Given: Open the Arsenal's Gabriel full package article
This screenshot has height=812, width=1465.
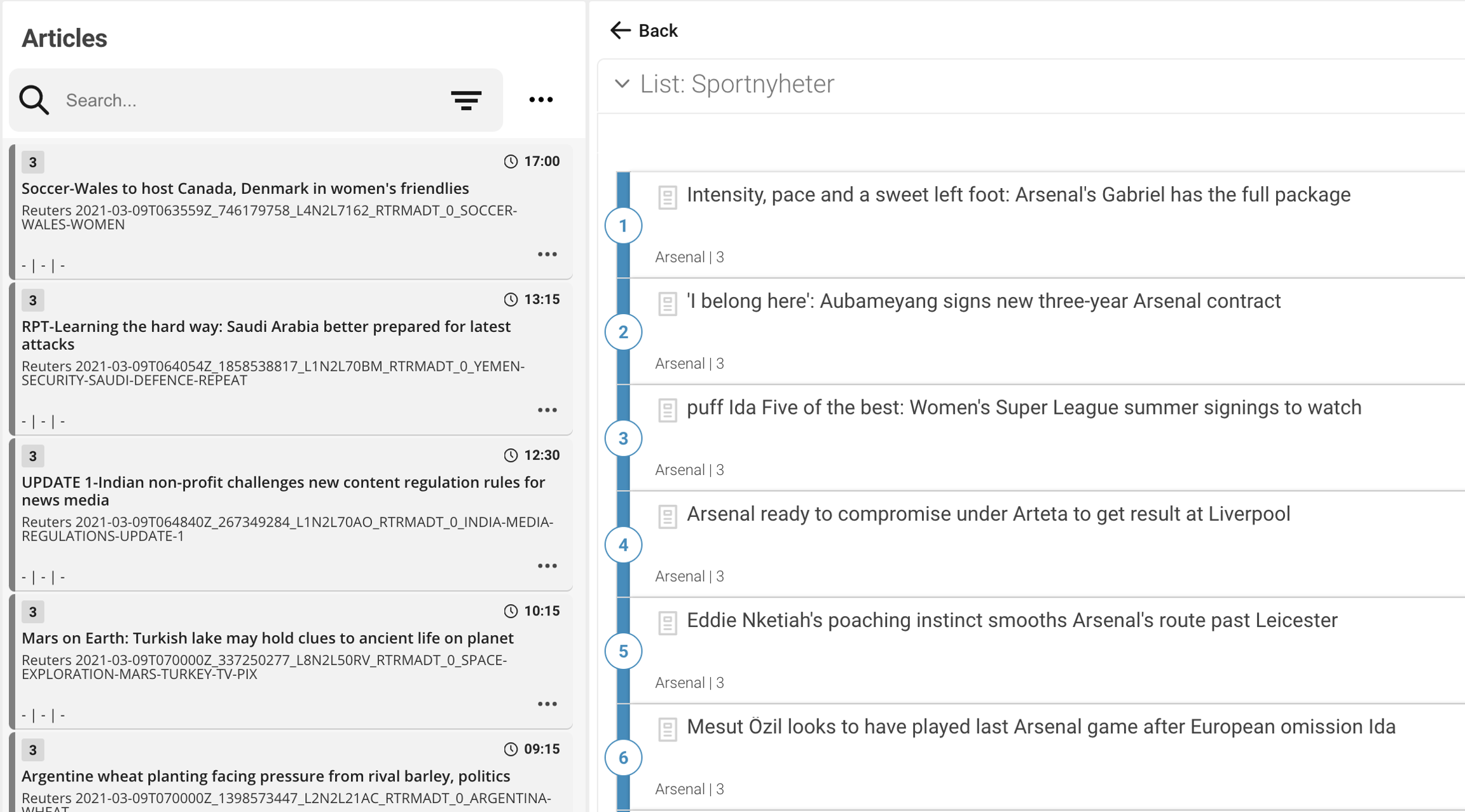Looking at the screenshot, I should point(1018,195).
